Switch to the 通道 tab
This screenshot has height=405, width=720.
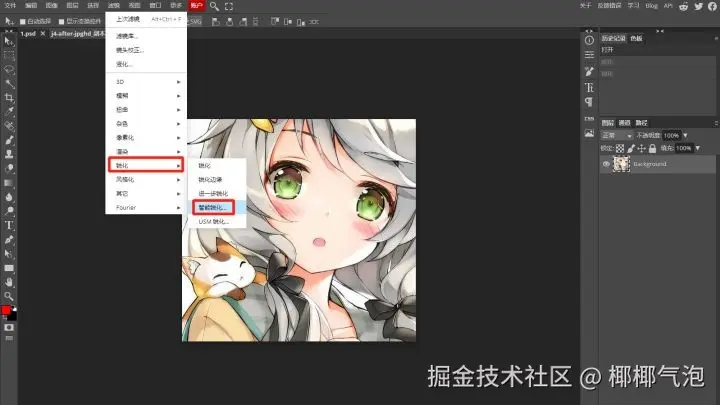(x=624, y=123)
